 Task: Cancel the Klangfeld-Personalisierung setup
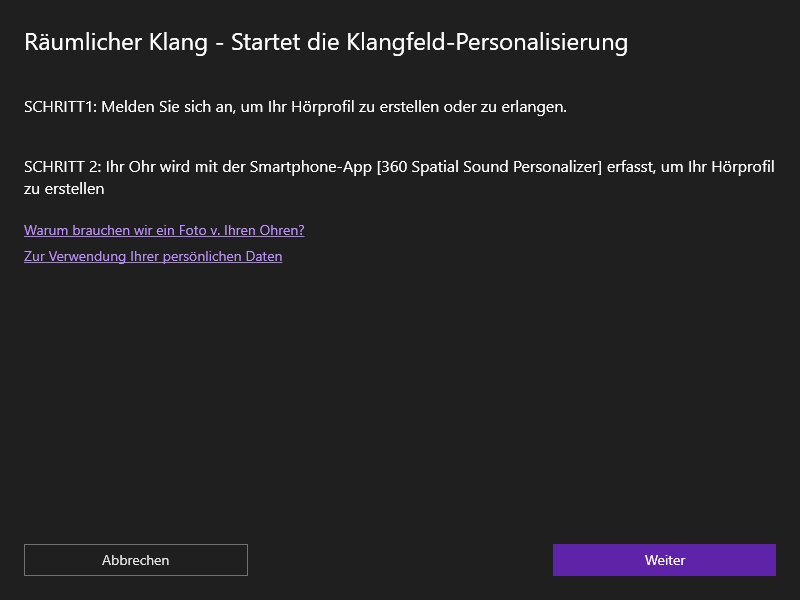136,560
